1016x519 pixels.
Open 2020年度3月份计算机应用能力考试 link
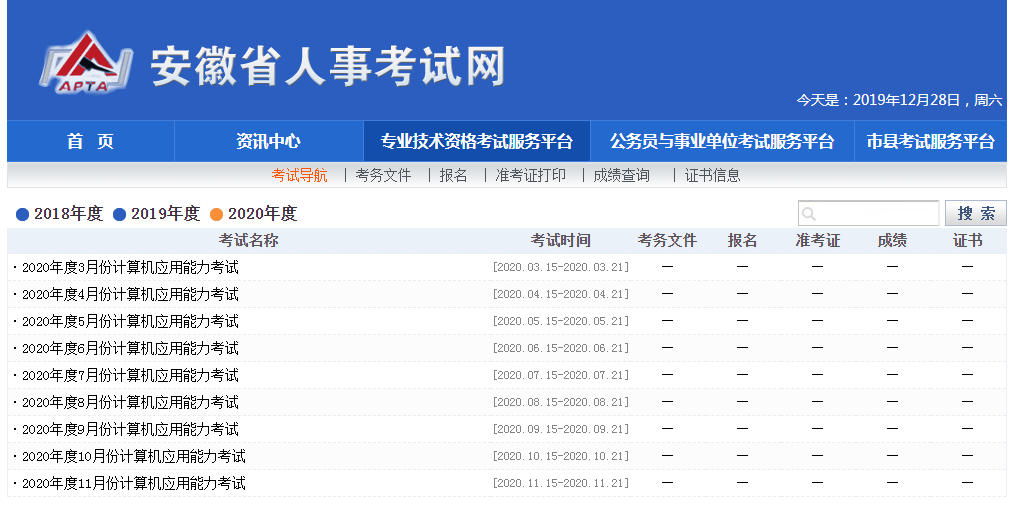click(x=130, y=267)
